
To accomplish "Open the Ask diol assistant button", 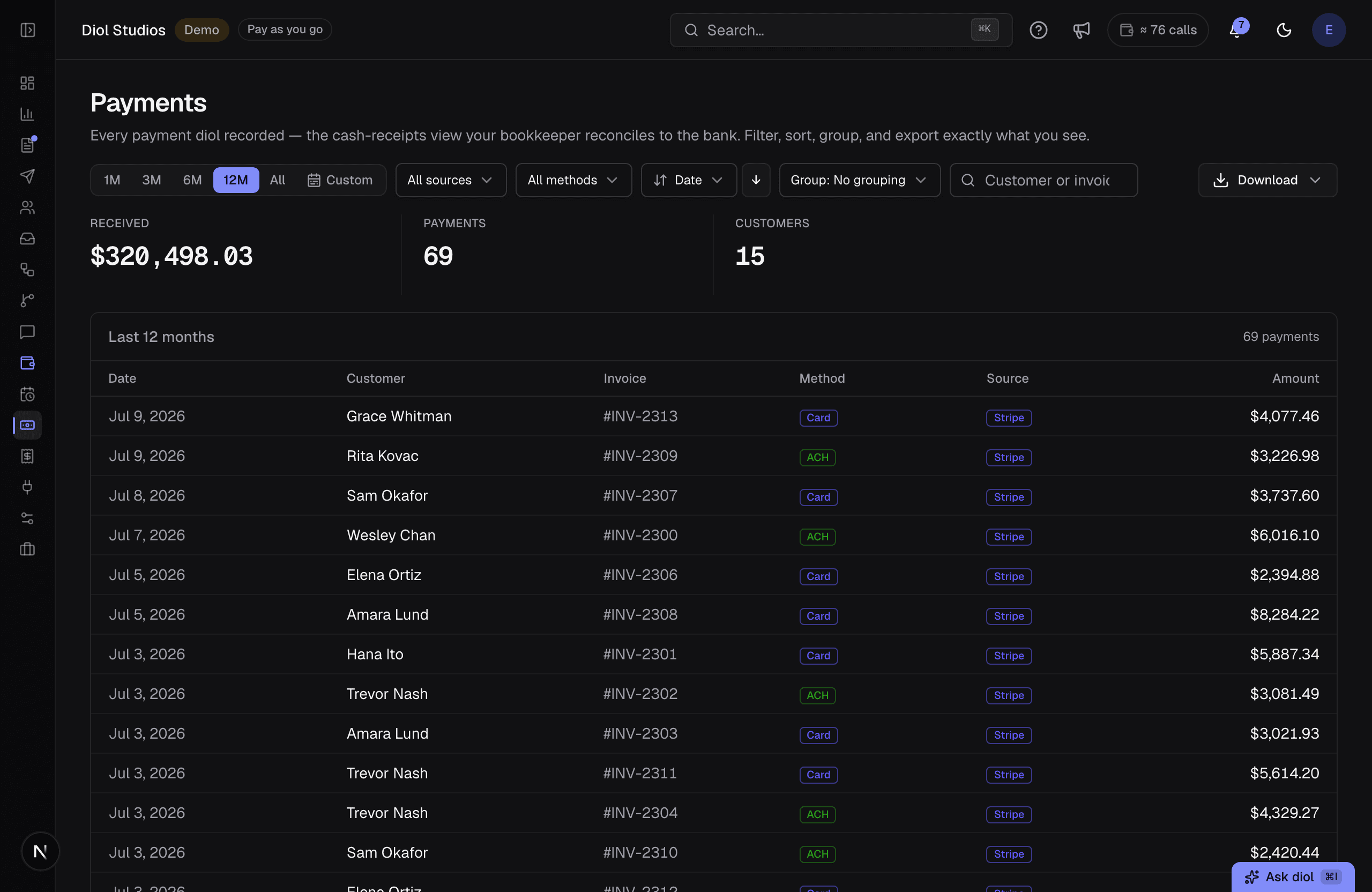I will click(1293, 876).
